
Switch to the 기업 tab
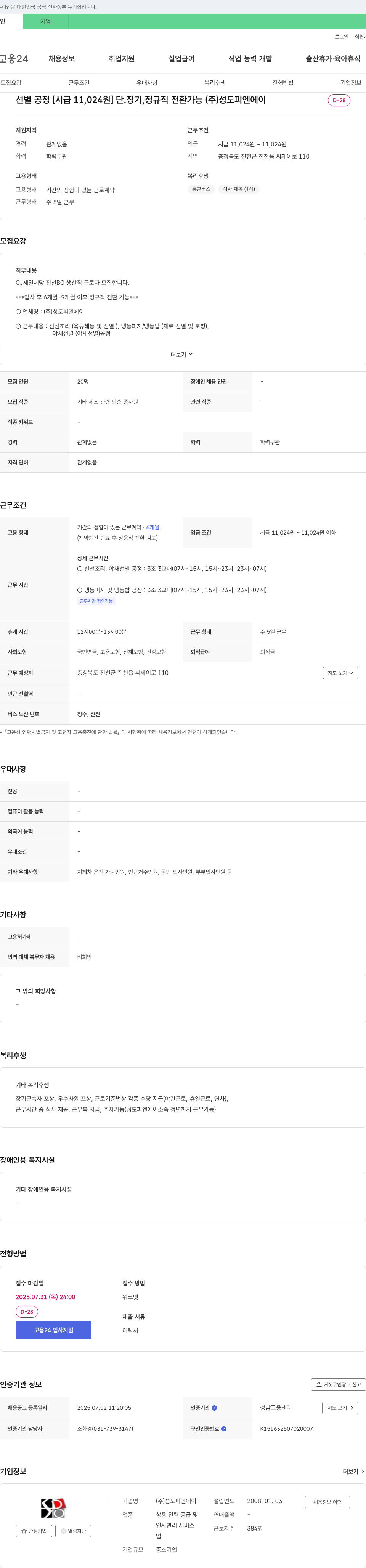46,21
